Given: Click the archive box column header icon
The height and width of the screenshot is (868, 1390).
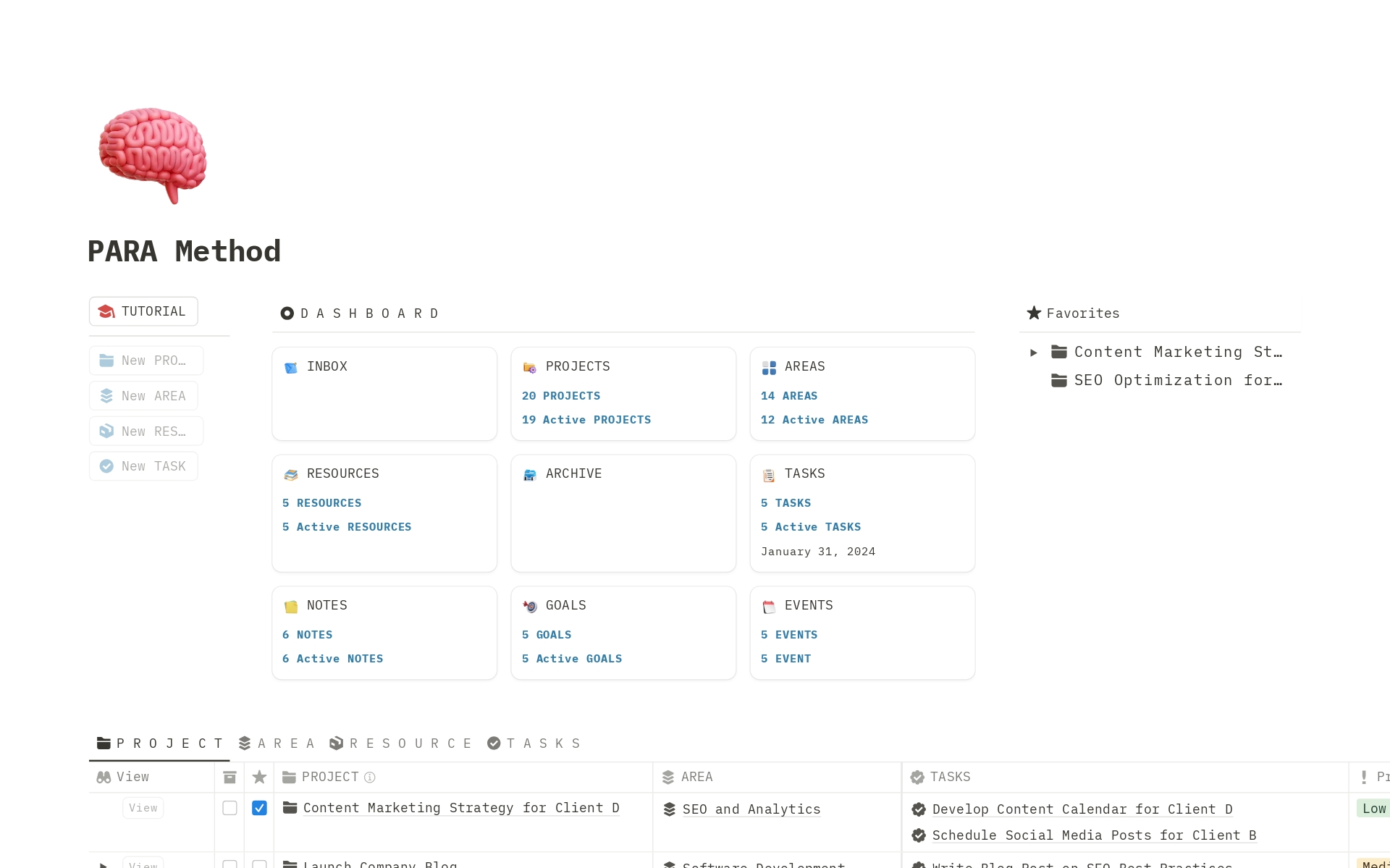Looking at the screenshot, I should click(229, 777).
